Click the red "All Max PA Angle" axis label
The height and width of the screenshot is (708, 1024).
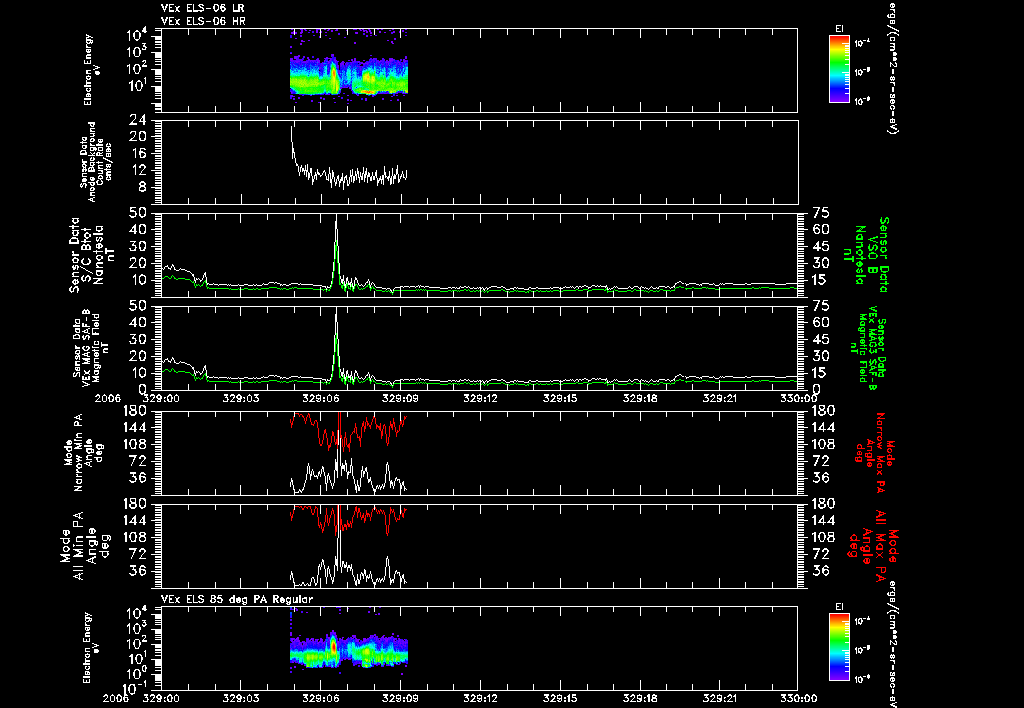tap(872, 545)
